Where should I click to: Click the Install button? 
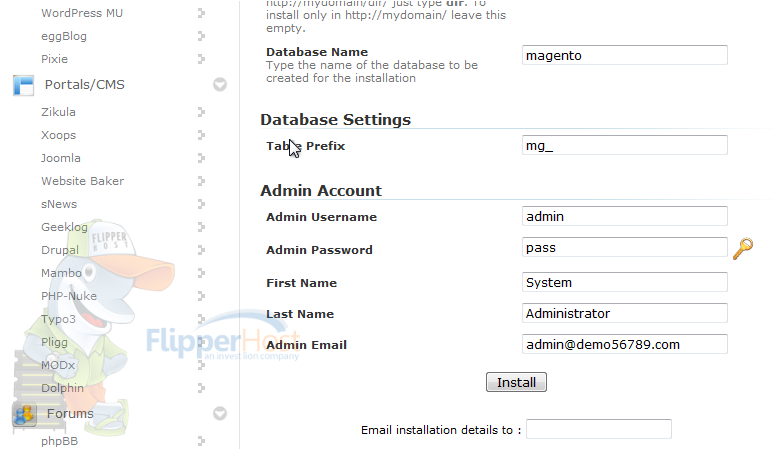tap(516, 382)
